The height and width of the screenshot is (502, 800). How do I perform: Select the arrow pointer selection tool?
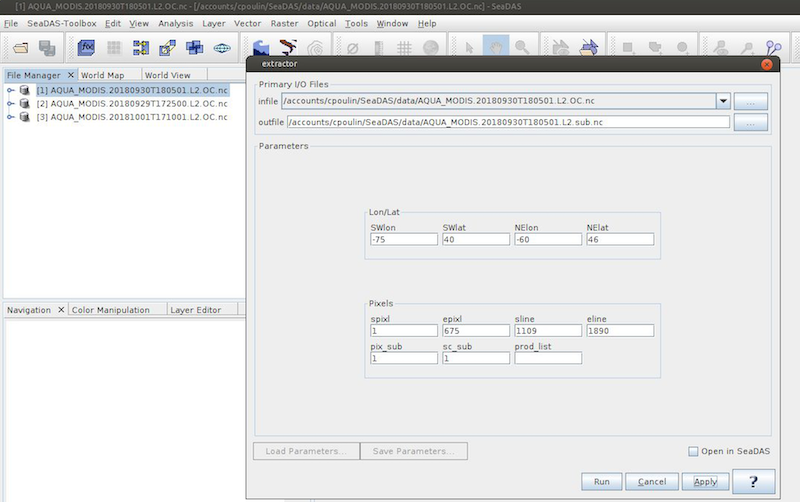(467, 47)
